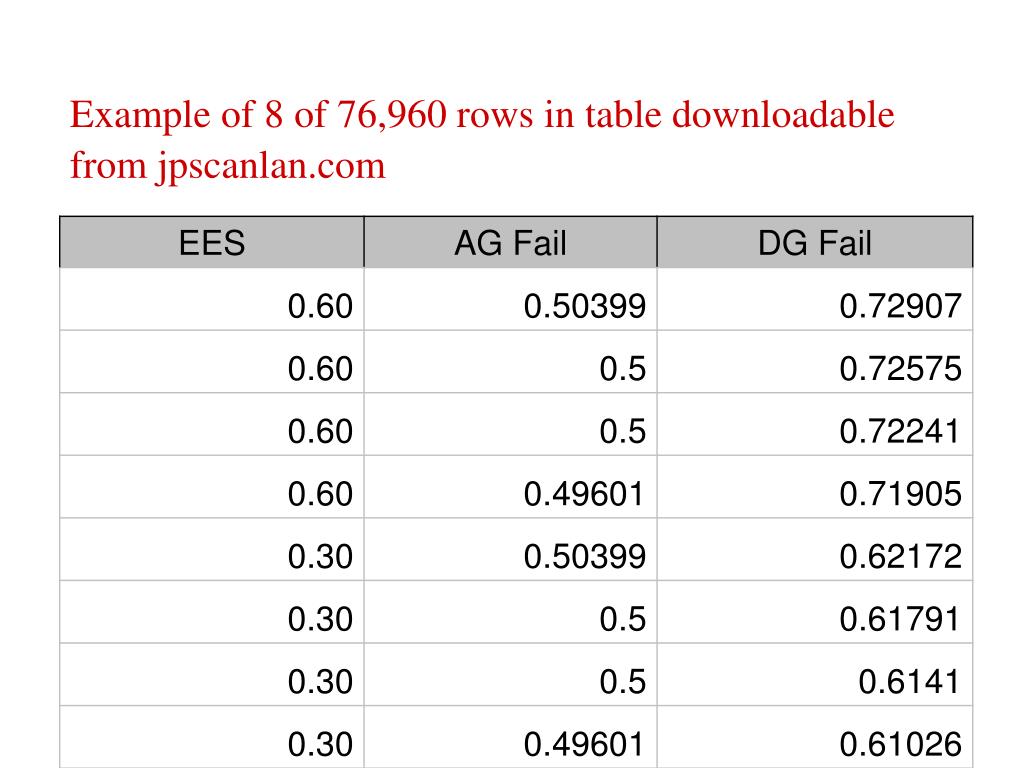This screenshot has width=1024, height=768.
Task: Select the DG Fail cell 0.61026
Action: 814,737
